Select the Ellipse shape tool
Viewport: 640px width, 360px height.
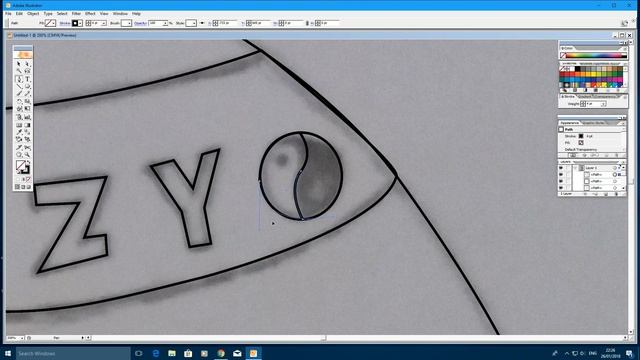(27, 86)
